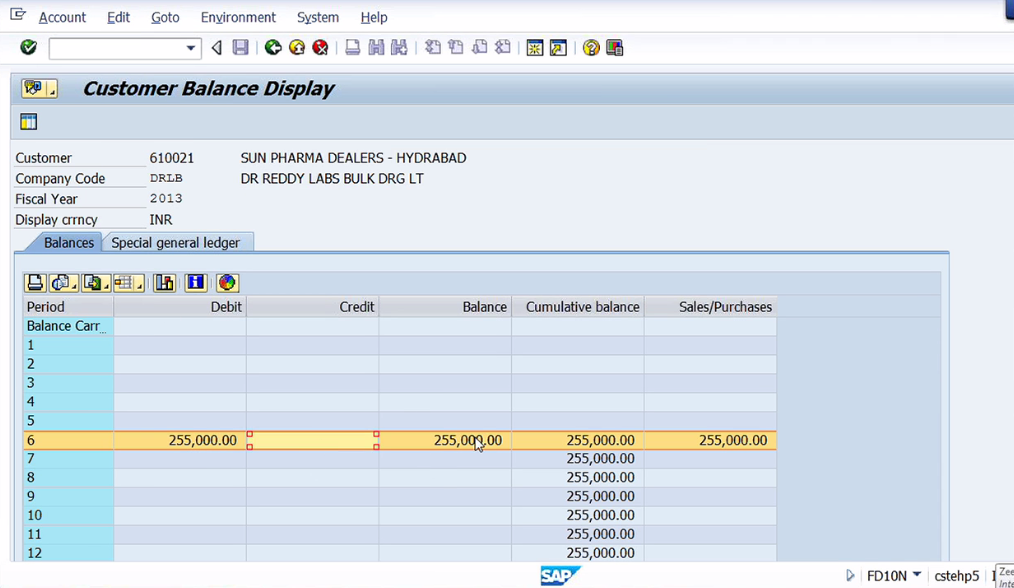Open the System menu
The image size is (1014, 588).
pos(318,17)
